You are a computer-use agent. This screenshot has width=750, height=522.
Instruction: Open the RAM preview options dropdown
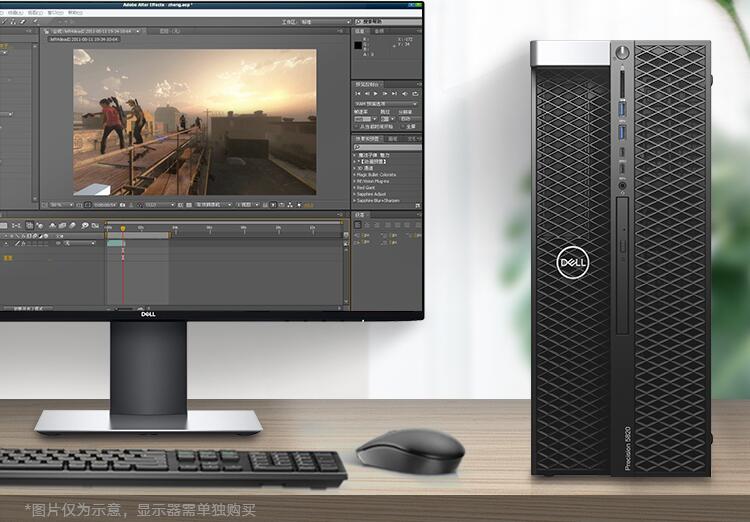coord(386,103)
